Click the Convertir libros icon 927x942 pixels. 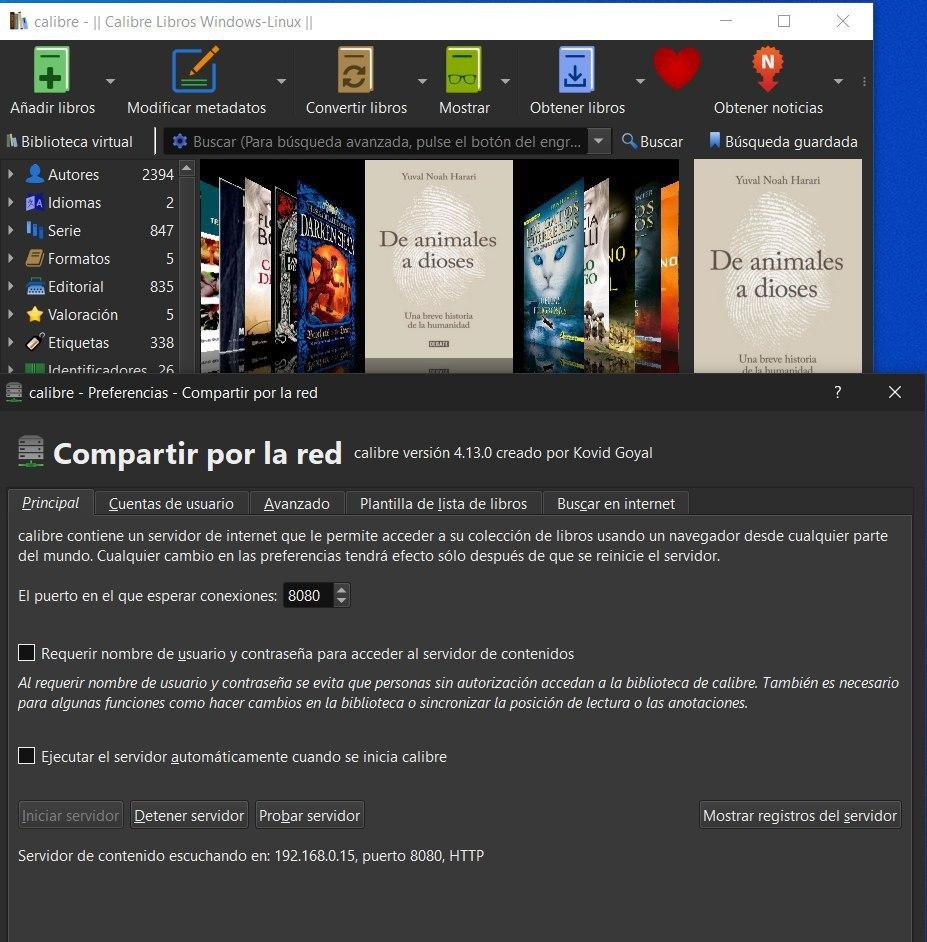(355, 70)
